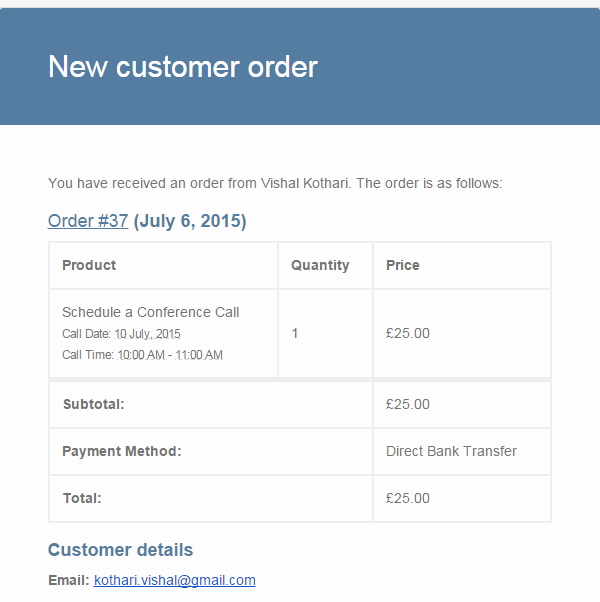Screen dimensions: 600x602
Task: Click the kothari.vishal@gmail.com email link
Action: (175, 580)
